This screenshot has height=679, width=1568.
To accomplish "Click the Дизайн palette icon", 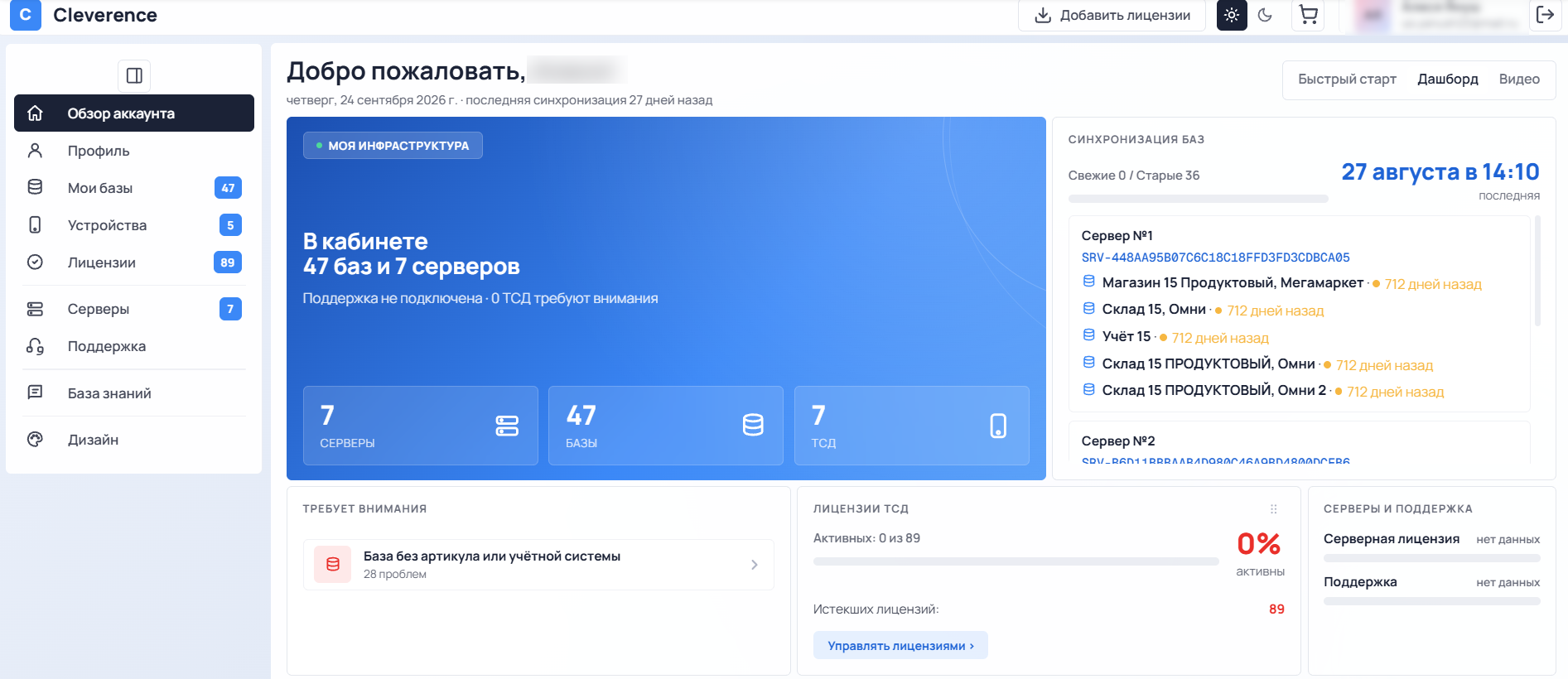I will point(35,440).
